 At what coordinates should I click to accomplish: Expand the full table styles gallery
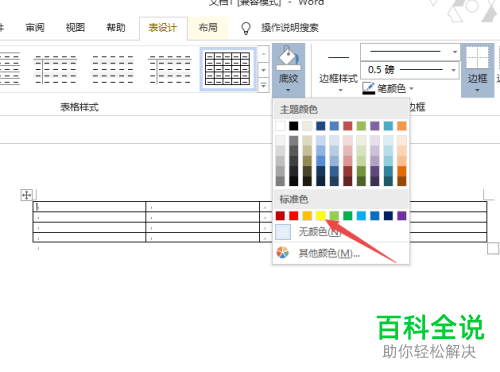coord(263,86)
